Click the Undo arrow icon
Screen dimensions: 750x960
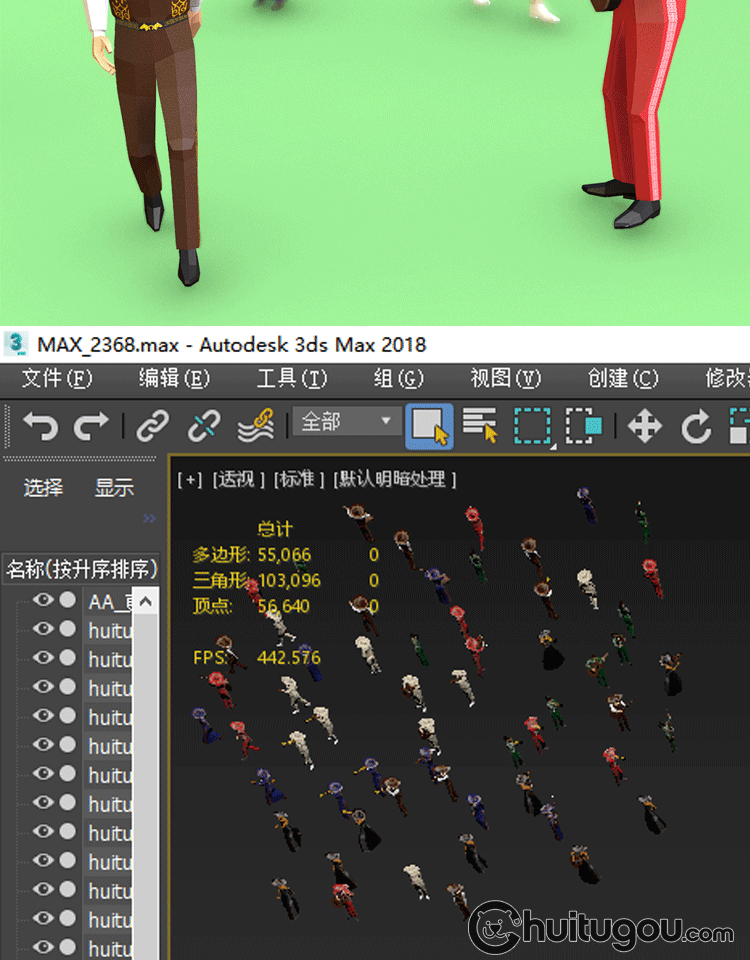40,426
